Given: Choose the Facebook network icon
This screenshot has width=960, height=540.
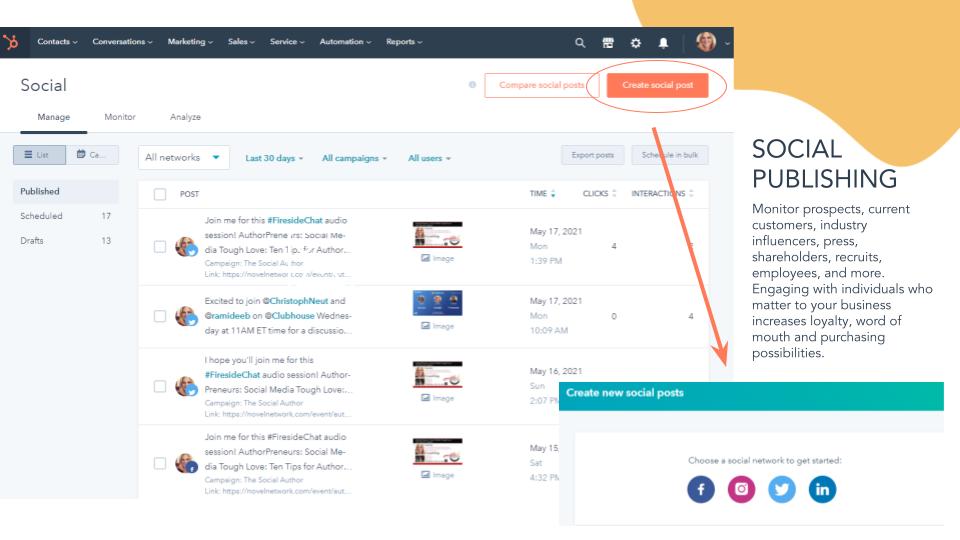Looking at the screenshot, I should click(701, 489).
